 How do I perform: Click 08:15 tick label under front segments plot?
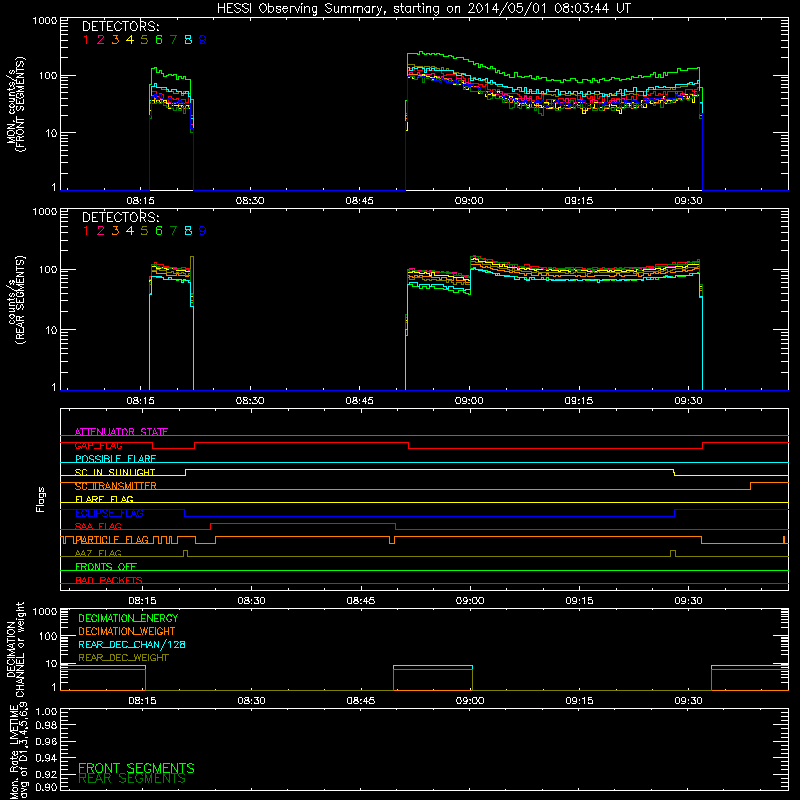[140, 201]
